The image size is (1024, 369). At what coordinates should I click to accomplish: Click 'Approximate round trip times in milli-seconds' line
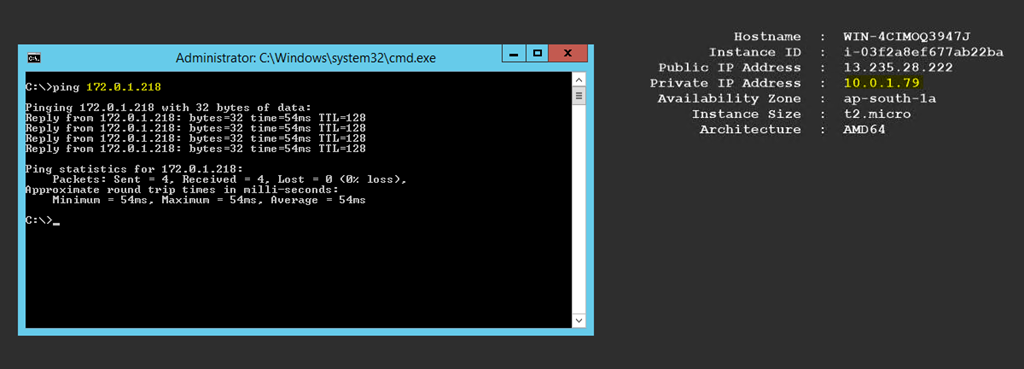[x=182, y=190]
